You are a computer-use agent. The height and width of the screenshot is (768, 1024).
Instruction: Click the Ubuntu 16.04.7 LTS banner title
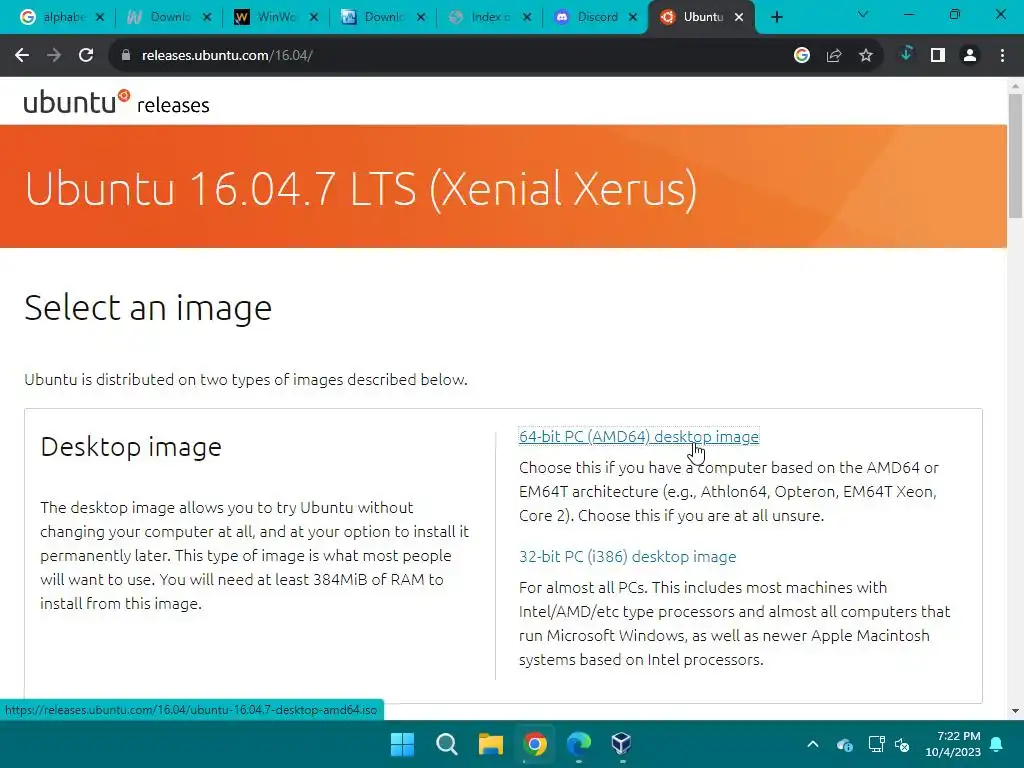361,189
